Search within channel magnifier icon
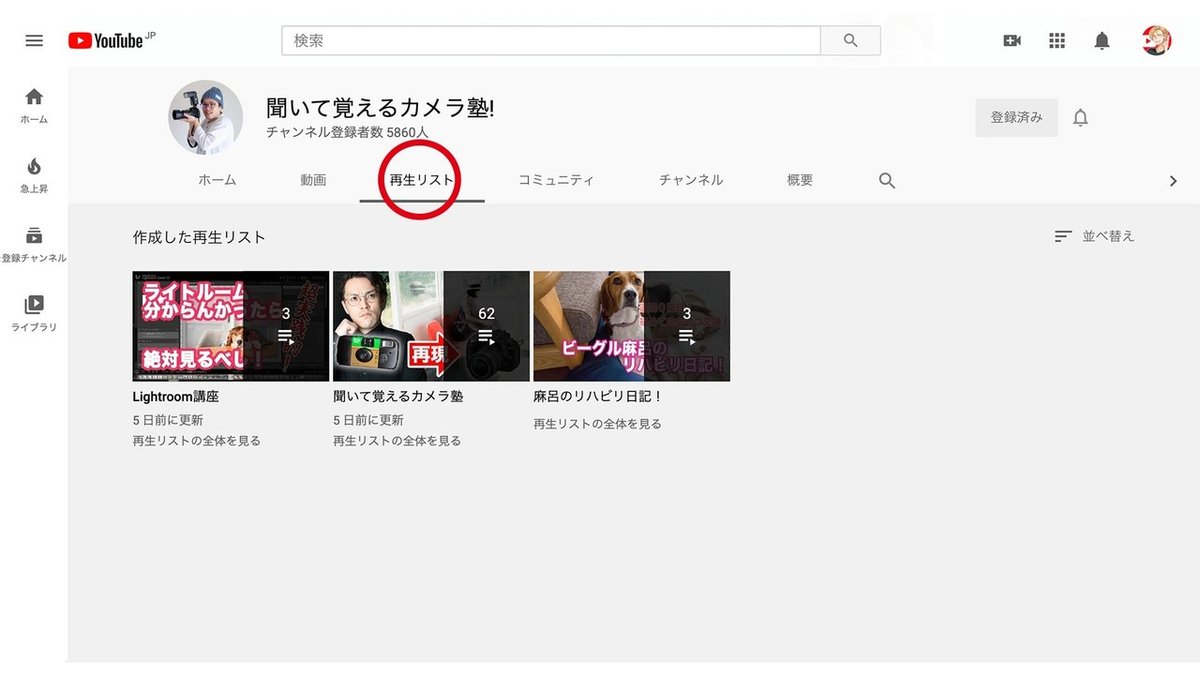The height and width of the screenshot is (675, 1200). tap(887, 181)
